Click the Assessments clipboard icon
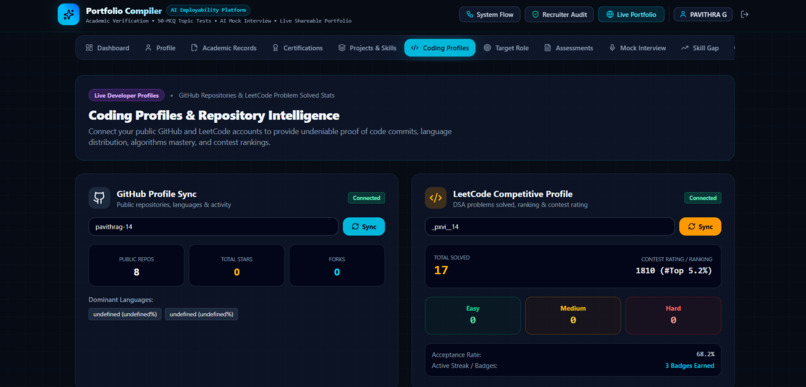Image resolution: width=806 pixels, height=387 pixels. point(547,48)
